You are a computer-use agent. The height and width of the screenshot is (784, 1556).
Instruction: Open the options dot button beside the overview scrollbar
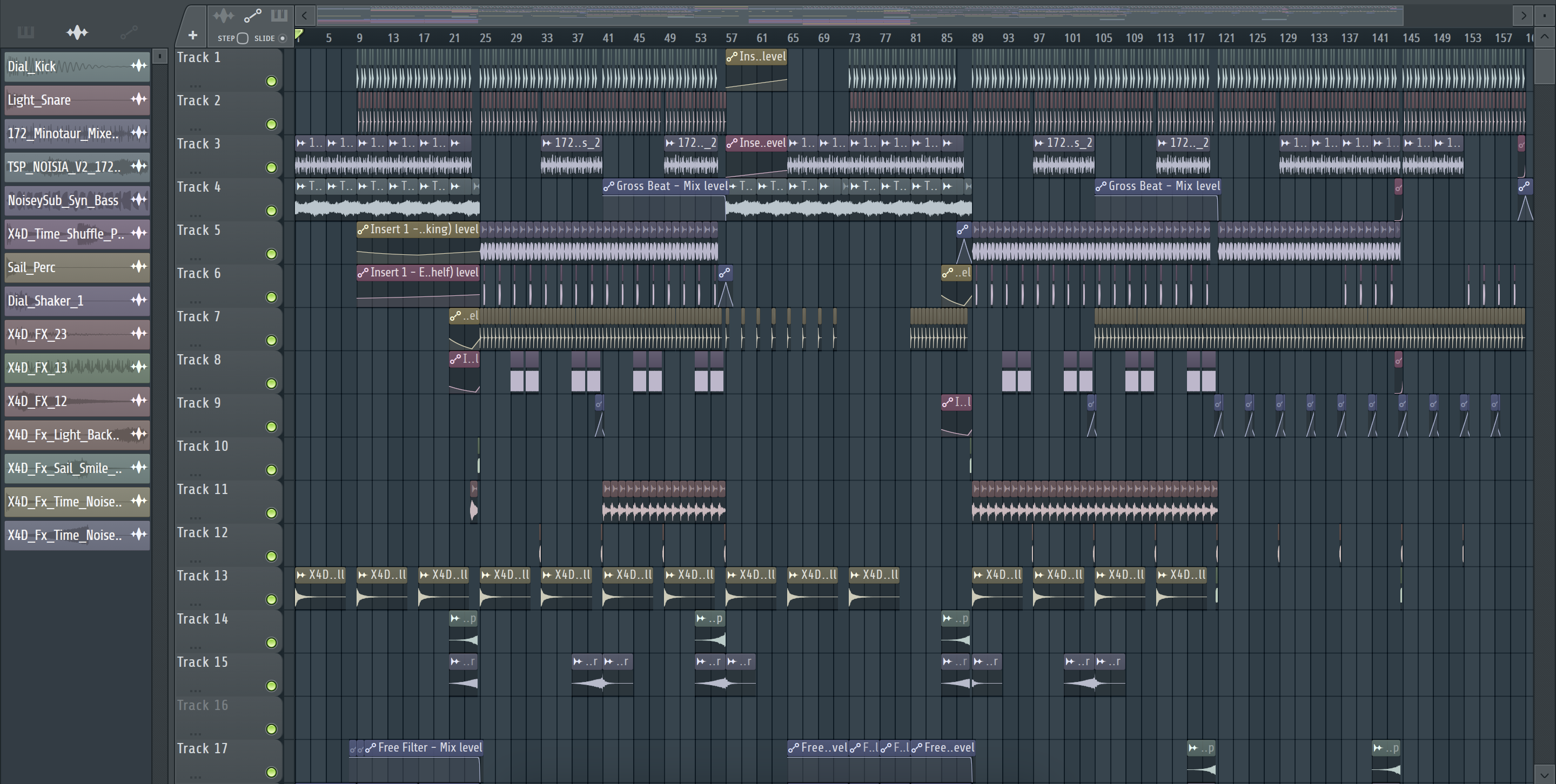[1545, 15]
